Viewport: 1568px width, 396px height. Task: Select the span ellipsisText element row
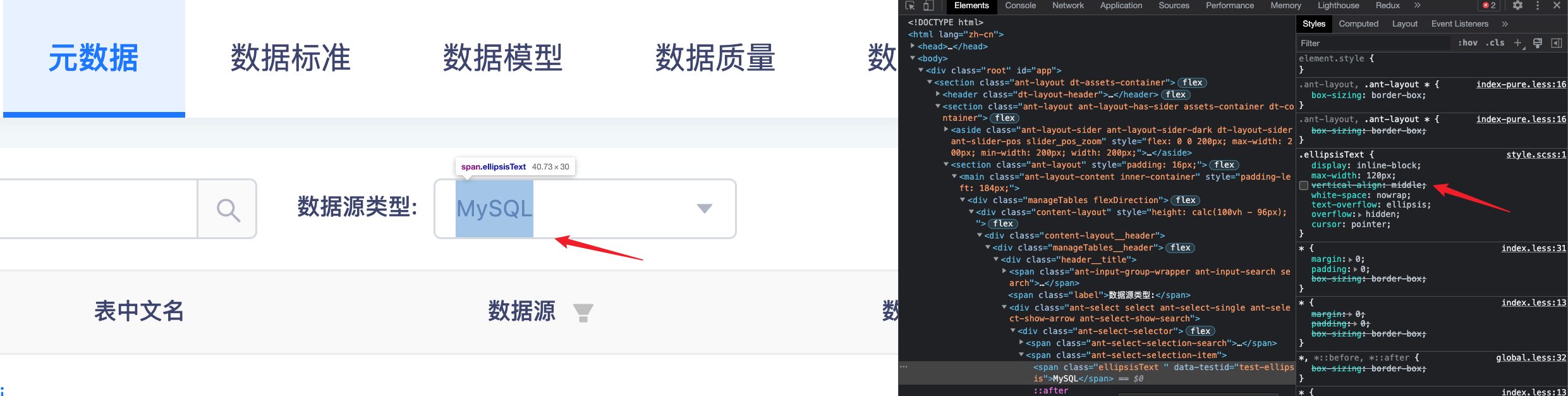[x=1097, y=373]
